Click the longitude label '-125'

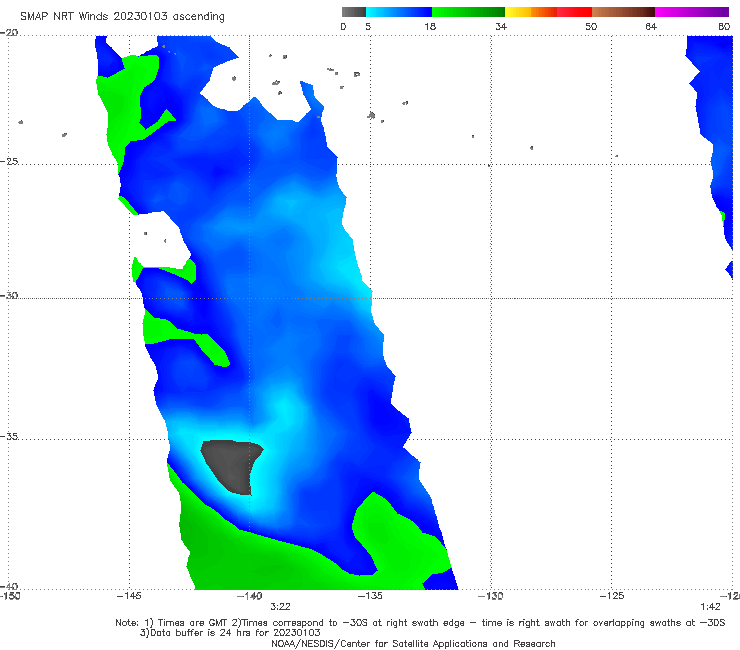[612, 596]
